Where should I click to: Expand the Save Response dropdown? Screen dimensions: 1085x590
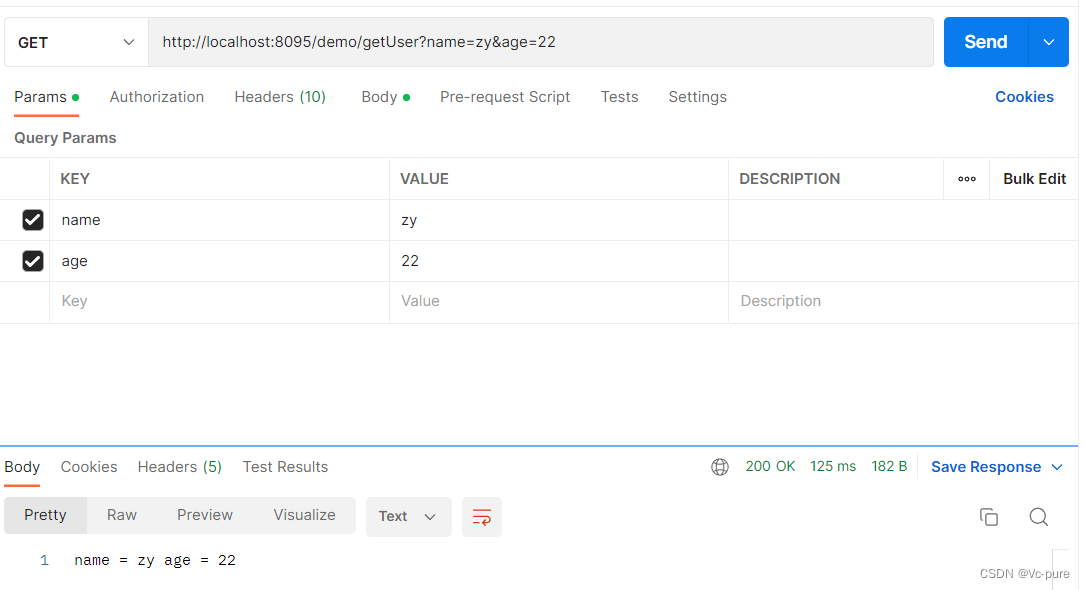[1058, 466]
